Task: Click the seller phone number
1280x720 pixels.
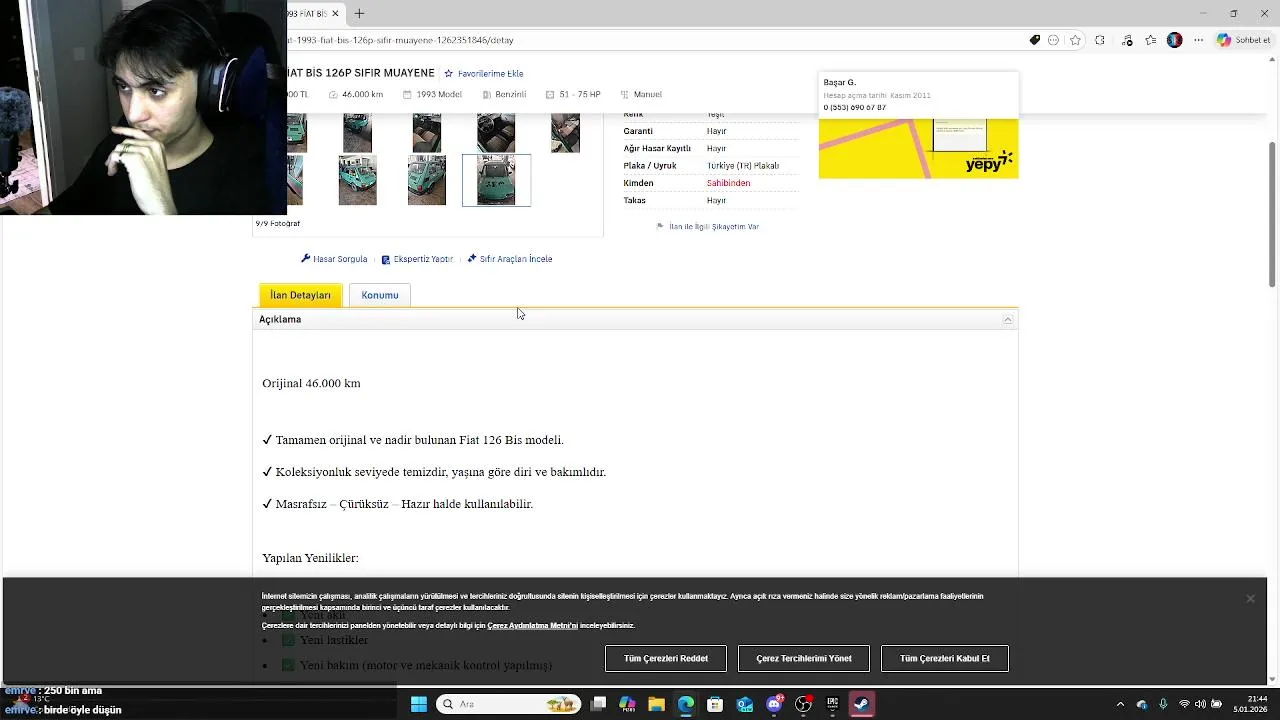Action: (854, 107)
